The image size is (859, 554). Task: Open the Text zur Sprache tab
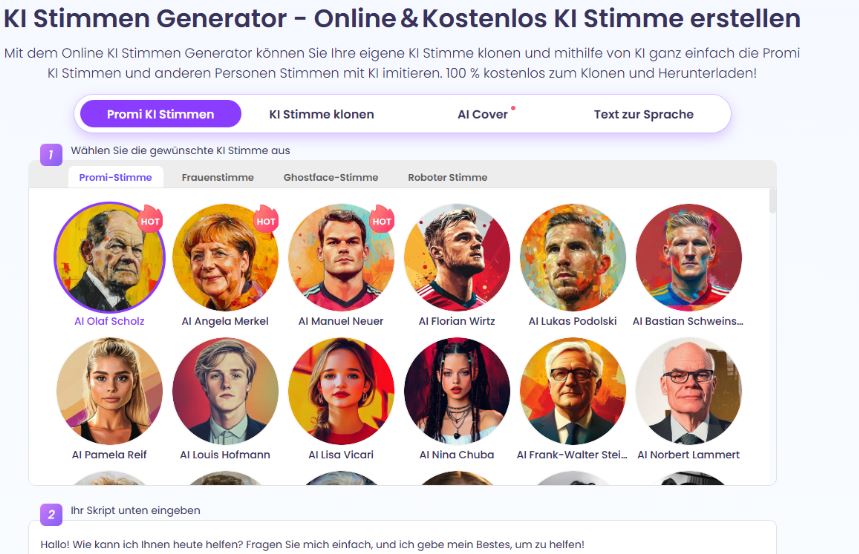click(x=643, y=114)
